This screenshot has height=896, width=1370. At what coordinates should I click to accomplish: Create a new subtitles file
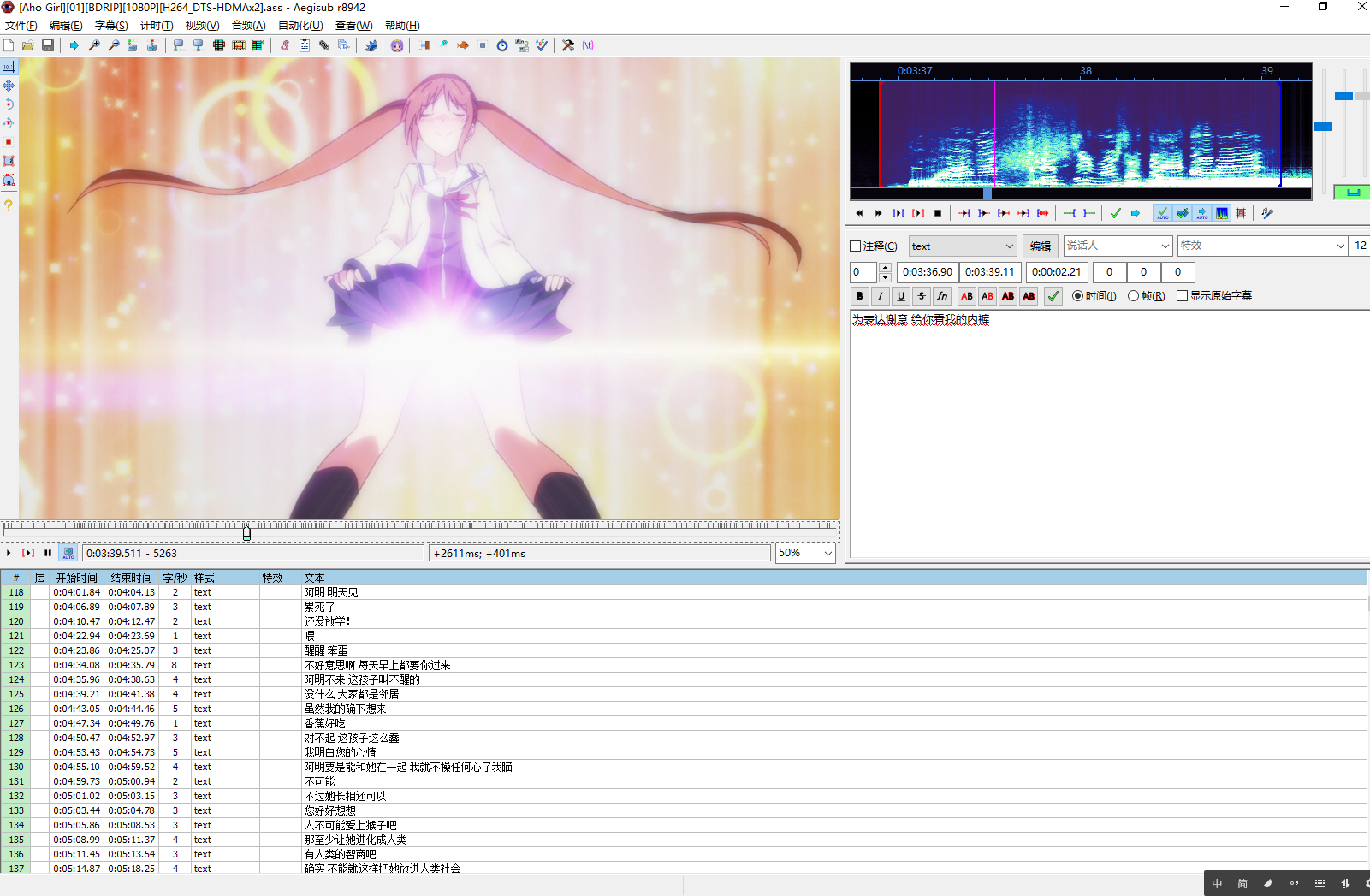[9, 45]
